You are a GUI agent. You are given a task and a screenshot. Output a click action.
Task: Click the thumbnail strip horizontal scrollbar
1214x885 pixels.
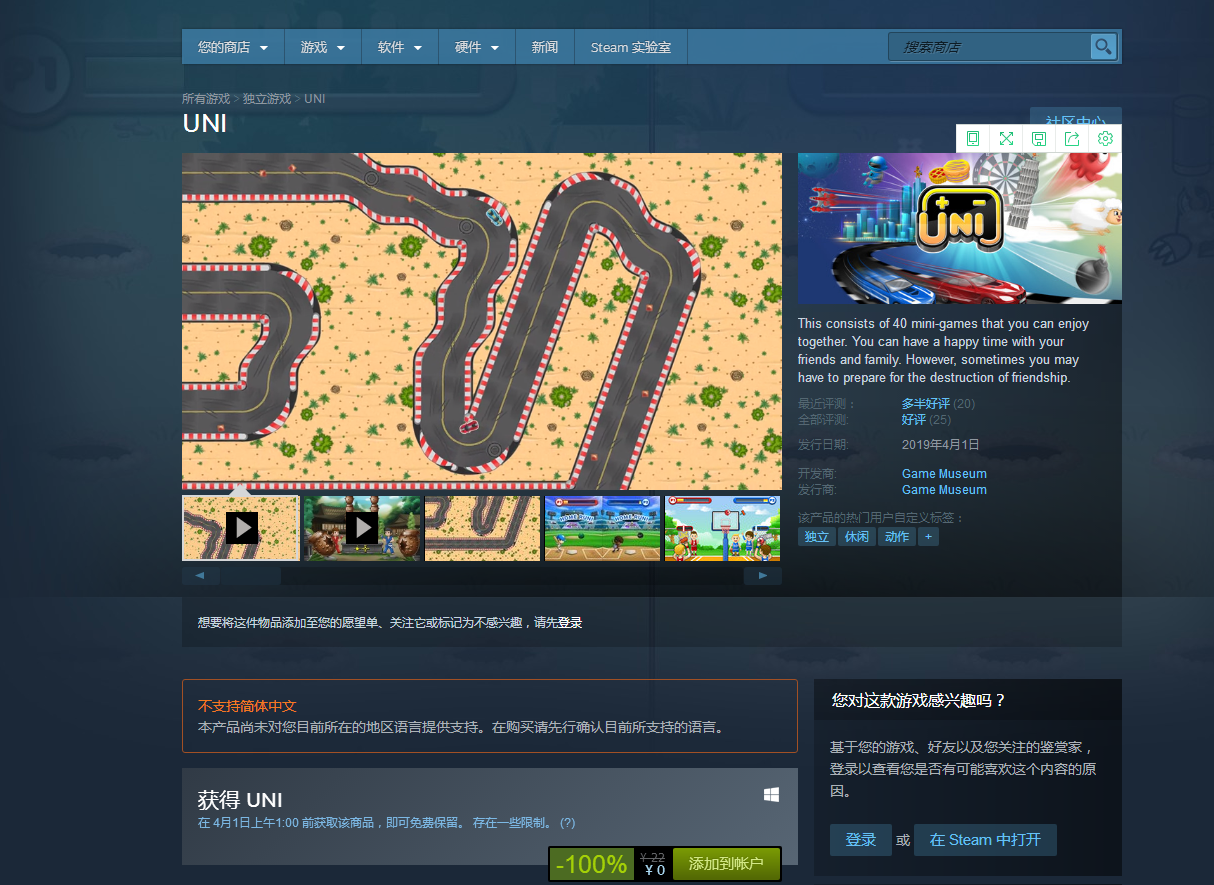[x=482, y=576]
